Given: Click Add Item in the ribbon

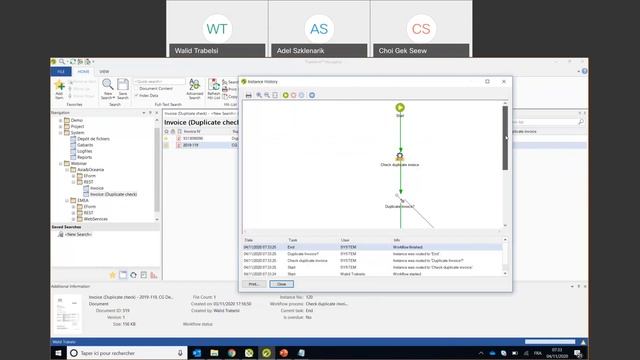Looking at the screenshot, I should point(60,89).
